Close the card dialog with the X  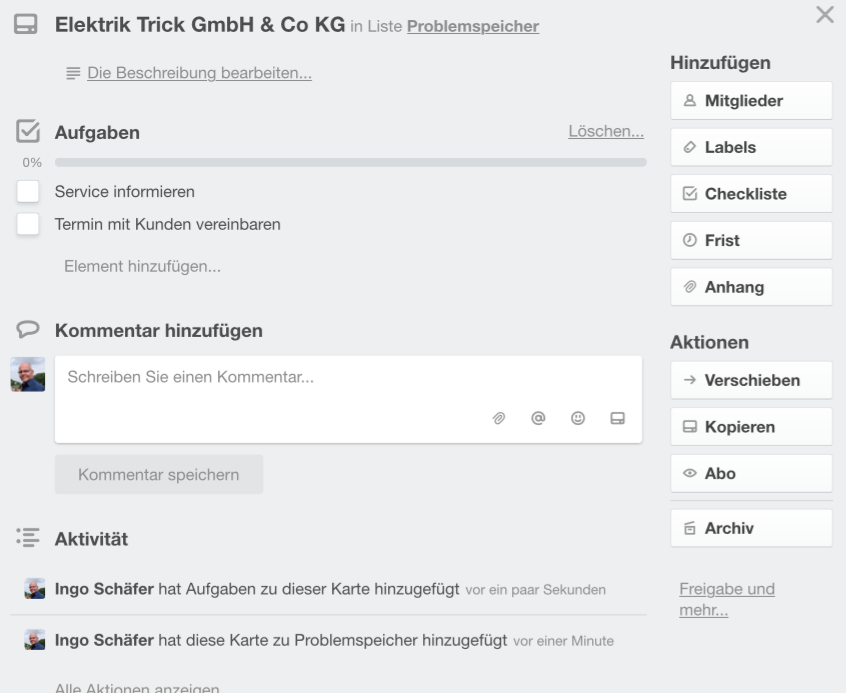pos(825,15)
